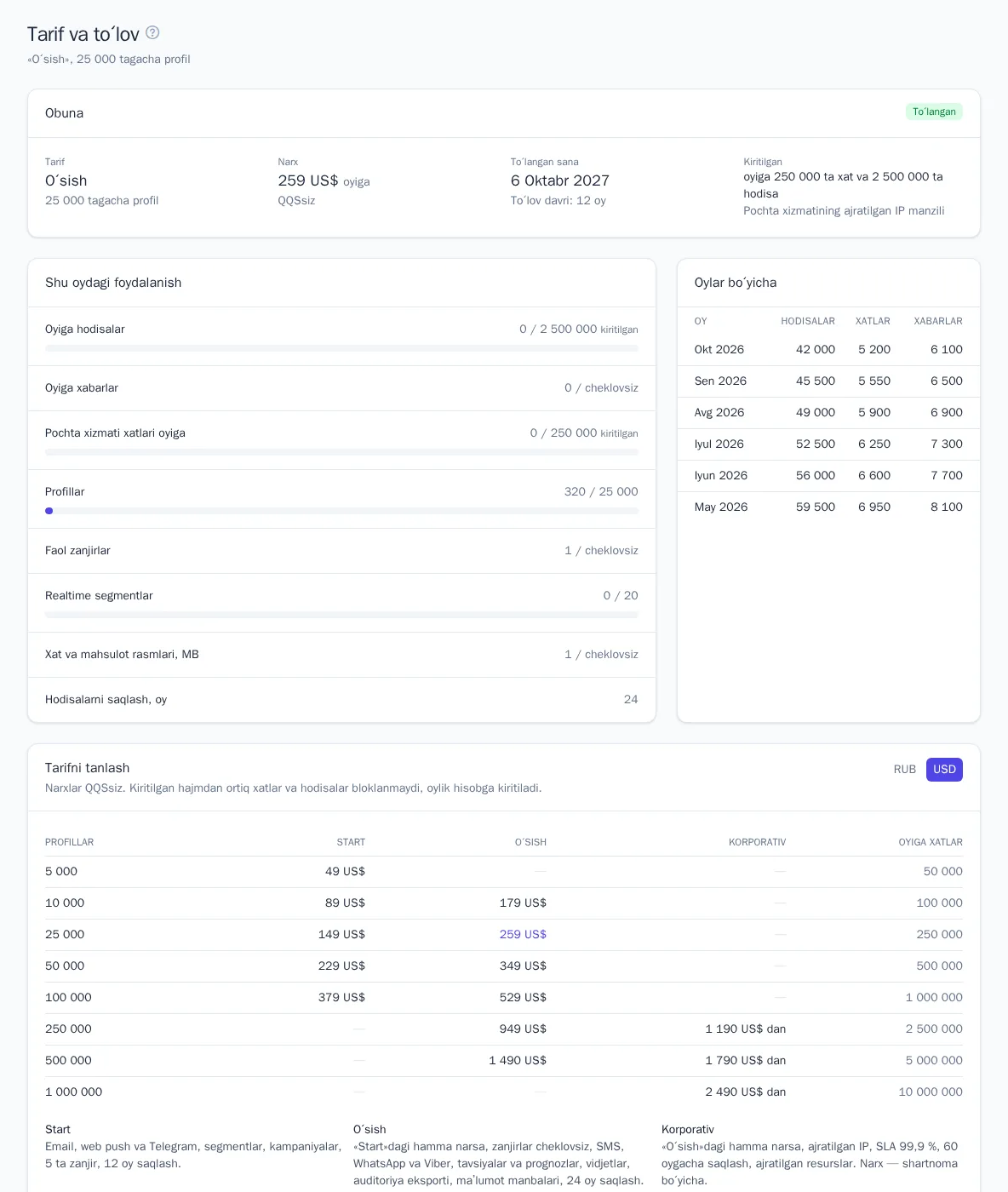The width and height of the screenshot is (1008, 1192).
Task: Click the Hodisalarni saqlash, oy row label
Action: [106, 700]
